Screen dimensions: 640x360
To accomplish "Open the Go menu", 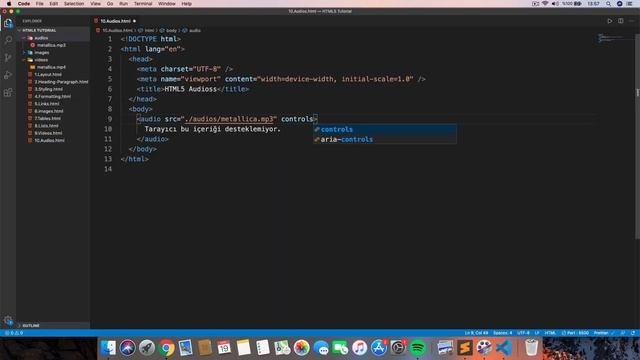I will (x=110, y=4).
